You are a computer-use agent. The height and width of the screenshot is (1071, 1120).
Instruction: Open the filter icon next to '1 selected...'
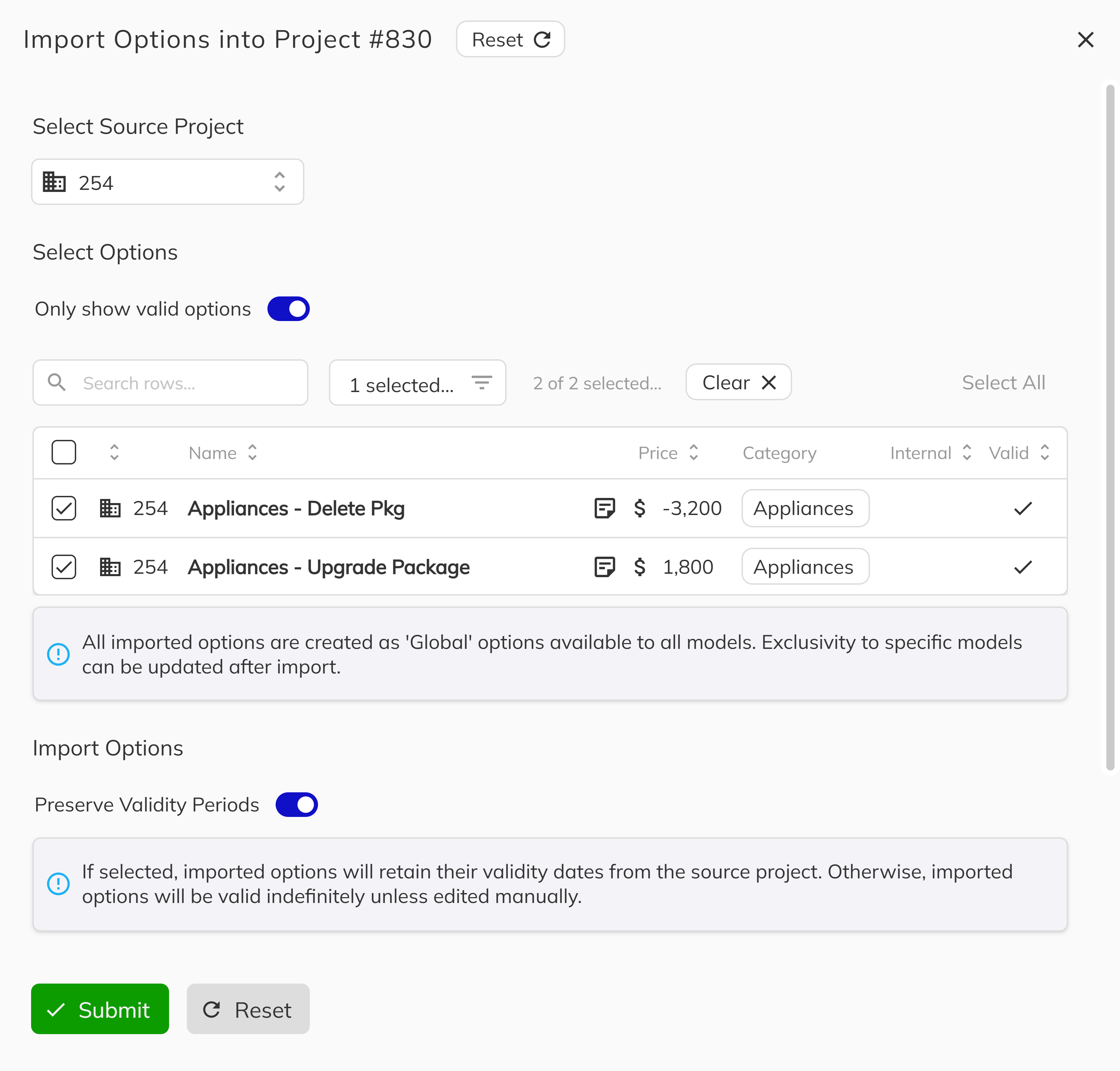482,382
